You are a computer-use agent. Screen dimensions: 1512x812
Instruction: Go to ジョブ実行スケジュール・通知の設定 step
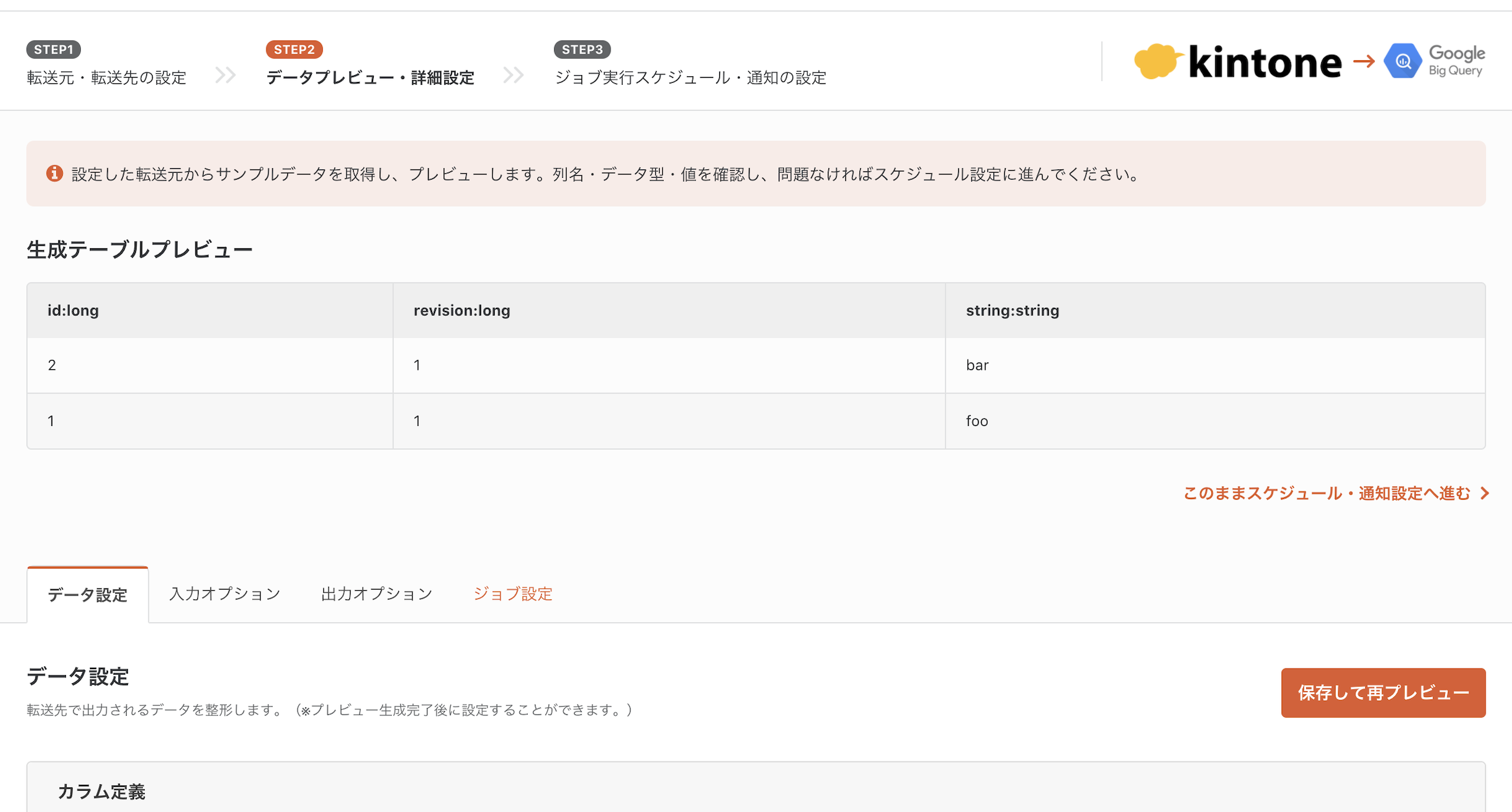tap(690, 78)
